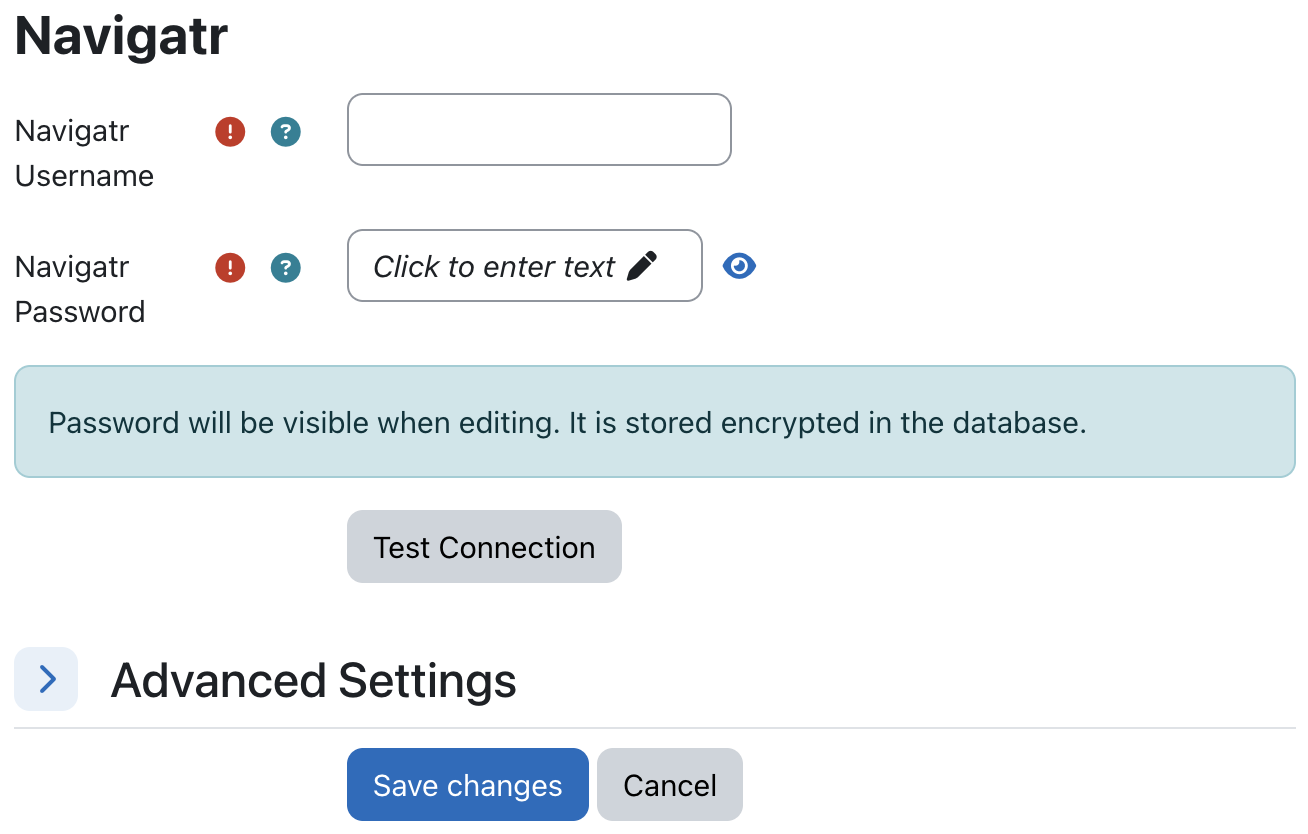
Task: Click inside the Navigatr Username input box
Action: coord(538,129)
